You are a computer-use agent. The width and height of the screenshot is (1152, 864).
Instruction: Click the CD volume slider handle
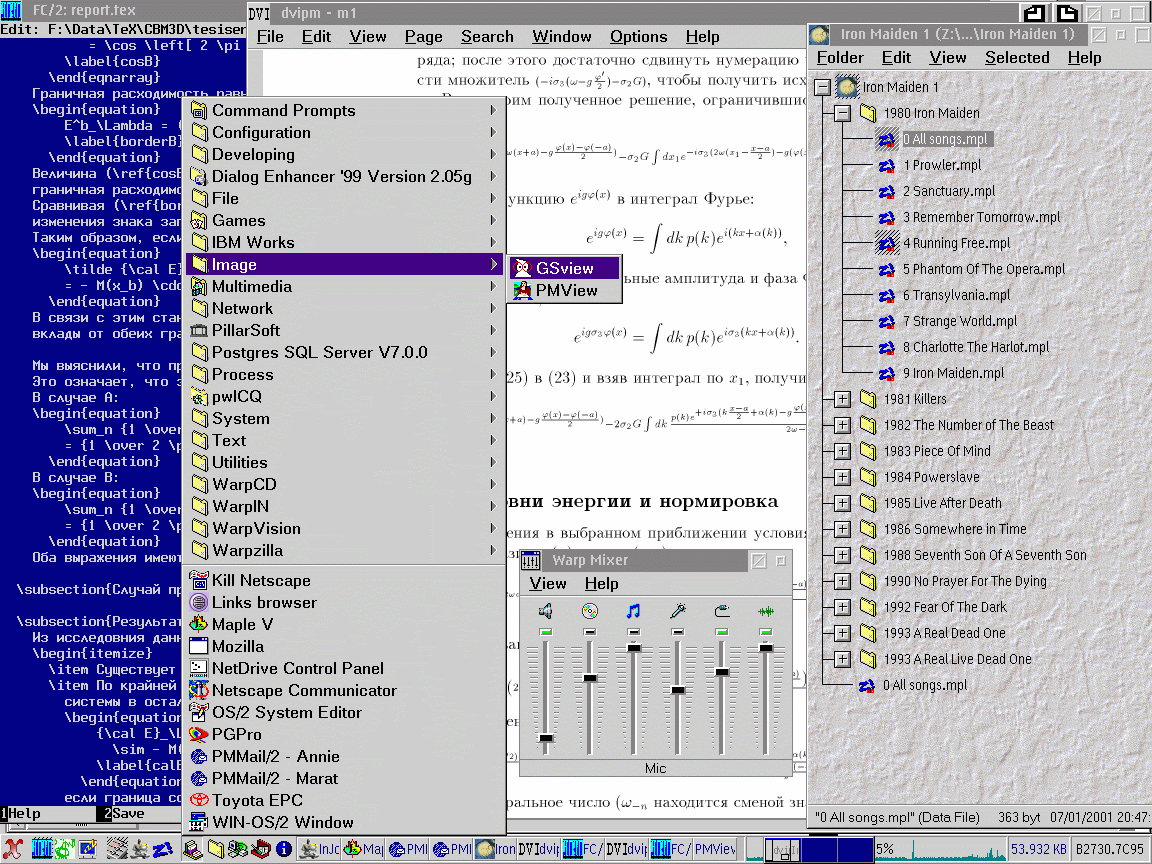pos(589,677)
